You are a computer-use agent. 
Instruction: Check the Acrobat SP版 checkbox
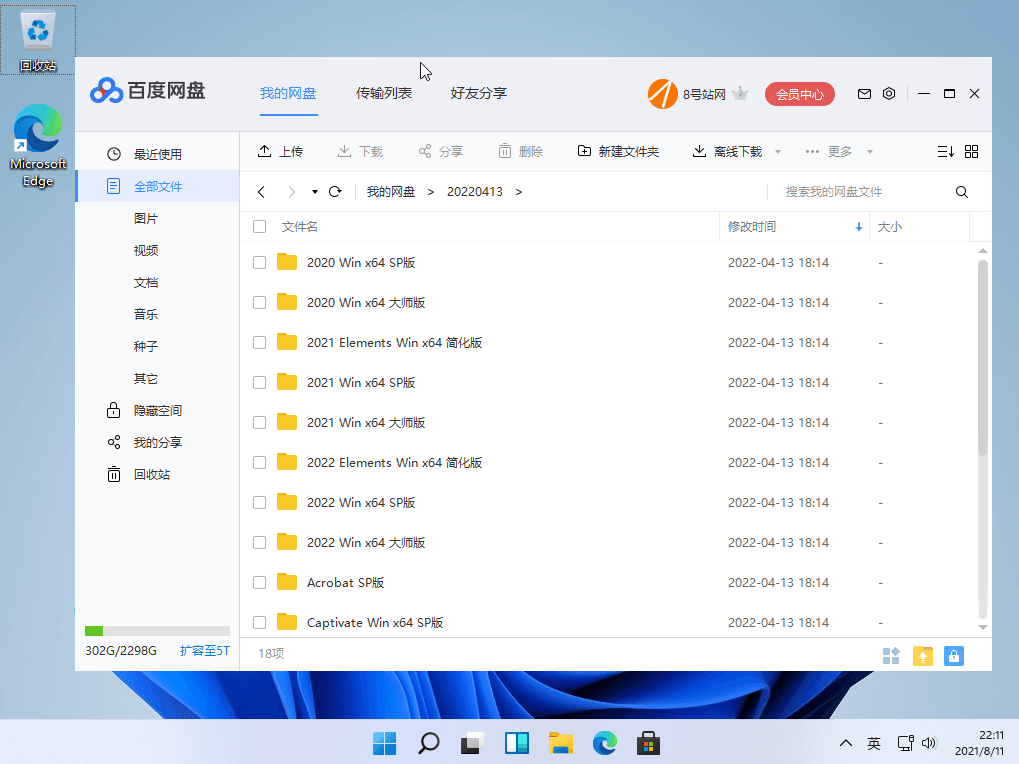(259, 583)
